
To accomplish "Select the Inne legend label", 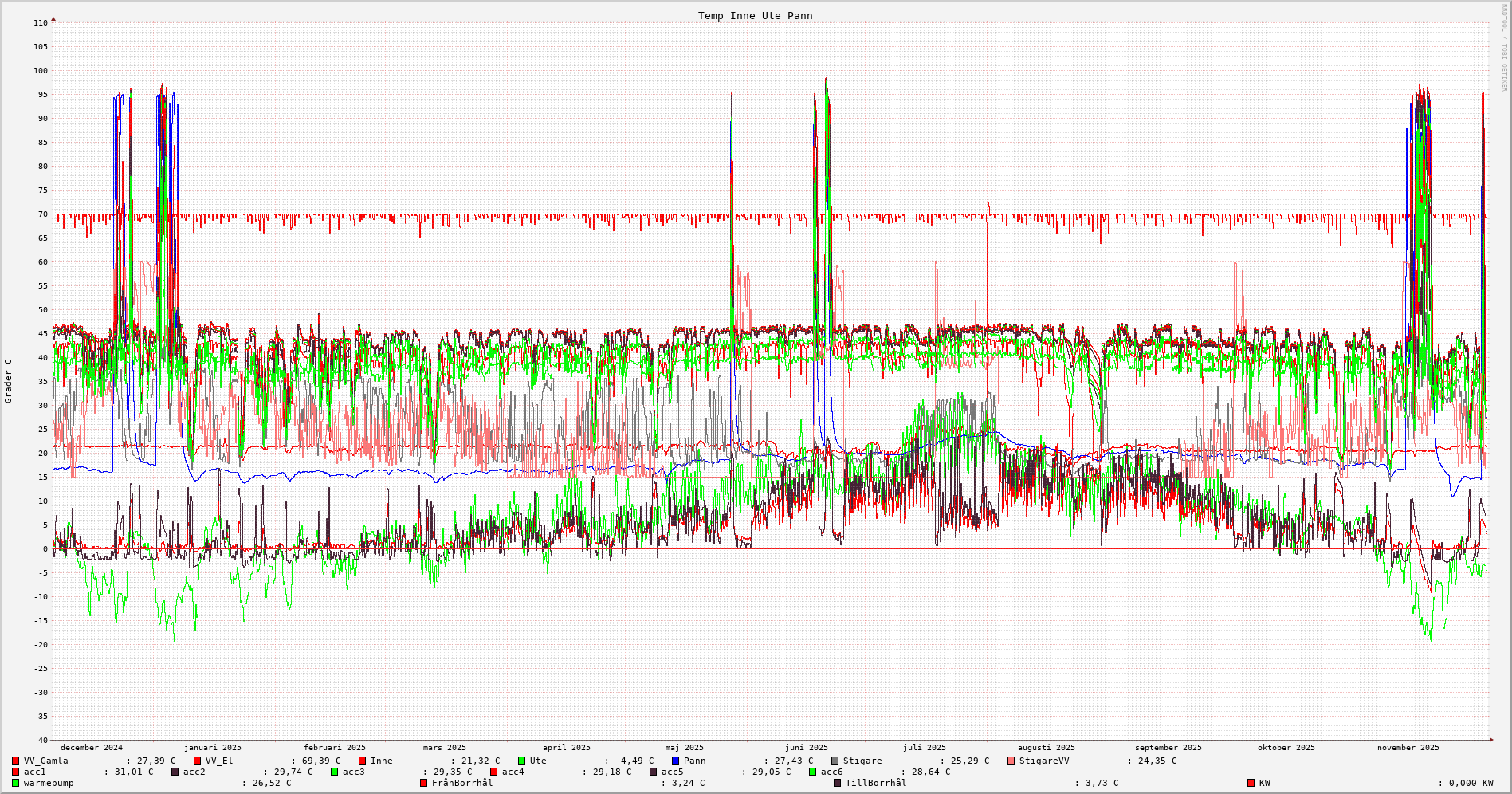I will click(x=381, y=761).
